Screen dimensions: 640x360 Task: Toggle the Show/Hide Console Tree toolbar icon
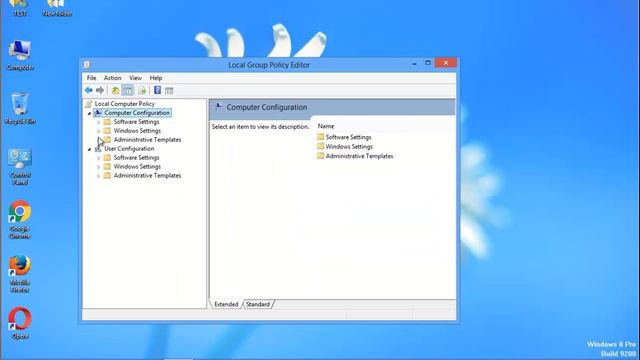point(127,90)
